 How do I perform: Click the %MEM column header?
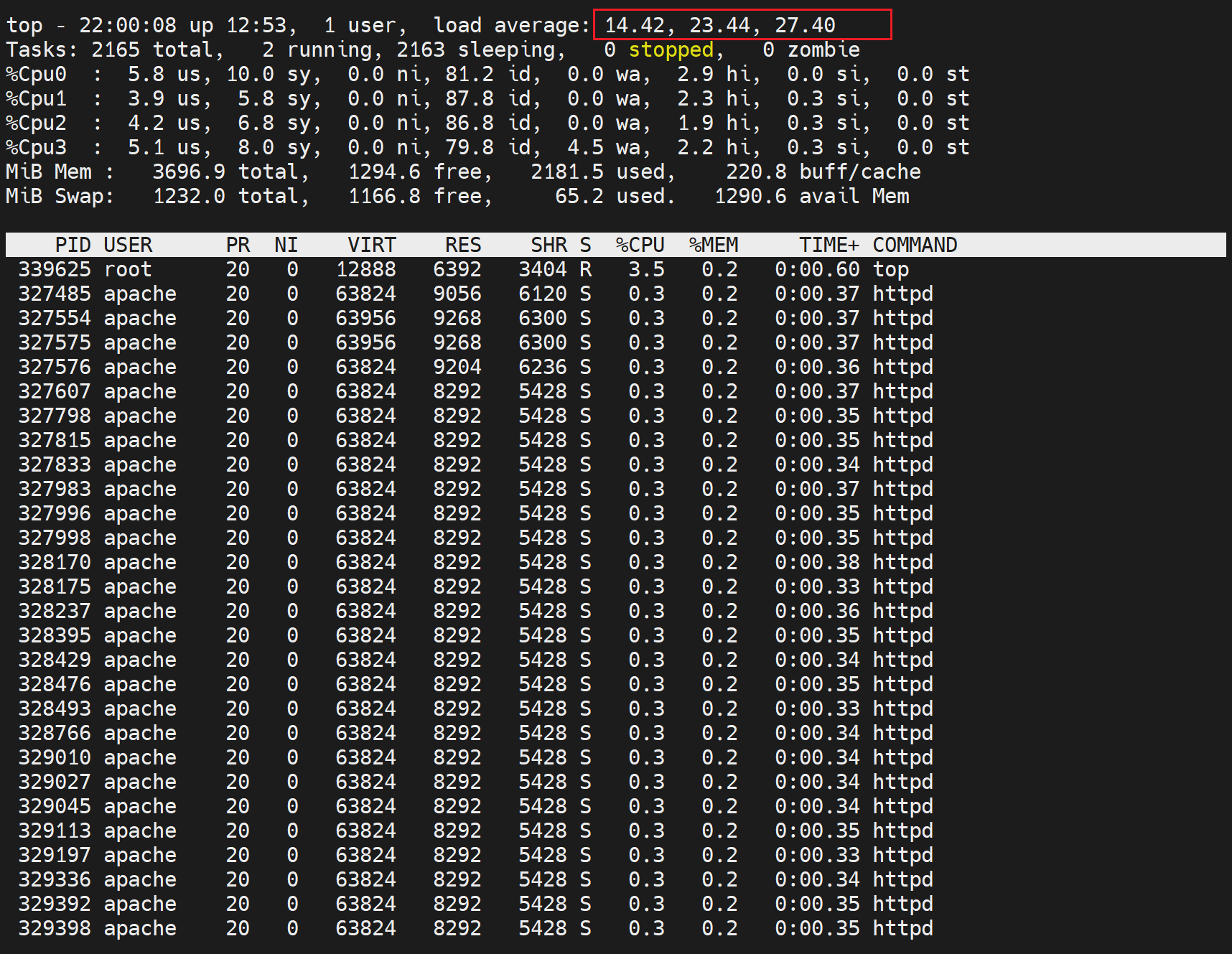(713, 245)
